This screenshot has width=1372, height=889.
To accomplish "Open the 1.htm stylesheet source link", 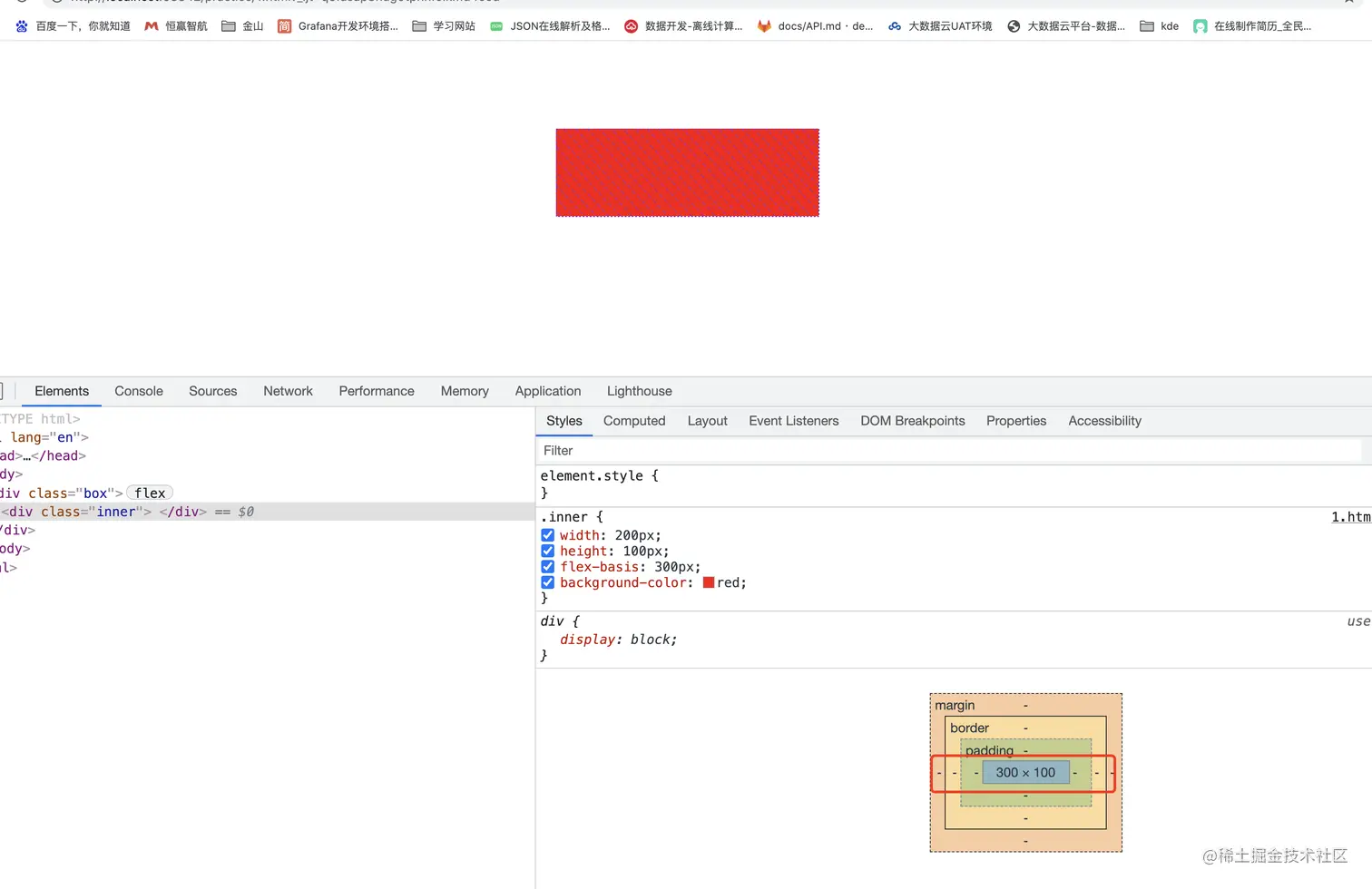I will (x=1351, y=517).
